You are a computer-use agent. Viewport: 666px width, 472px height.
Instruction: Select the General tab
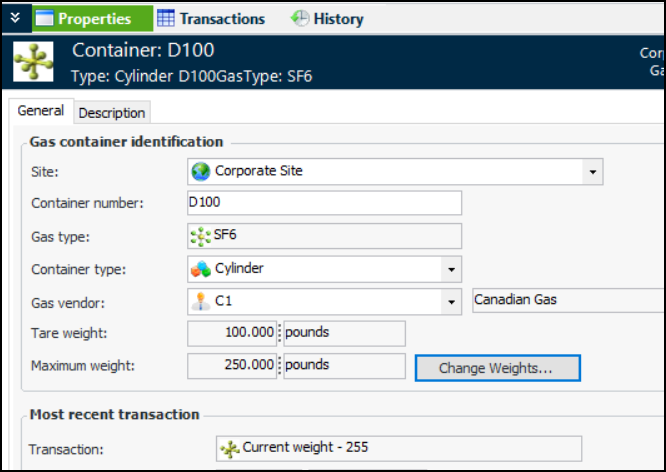41,112
